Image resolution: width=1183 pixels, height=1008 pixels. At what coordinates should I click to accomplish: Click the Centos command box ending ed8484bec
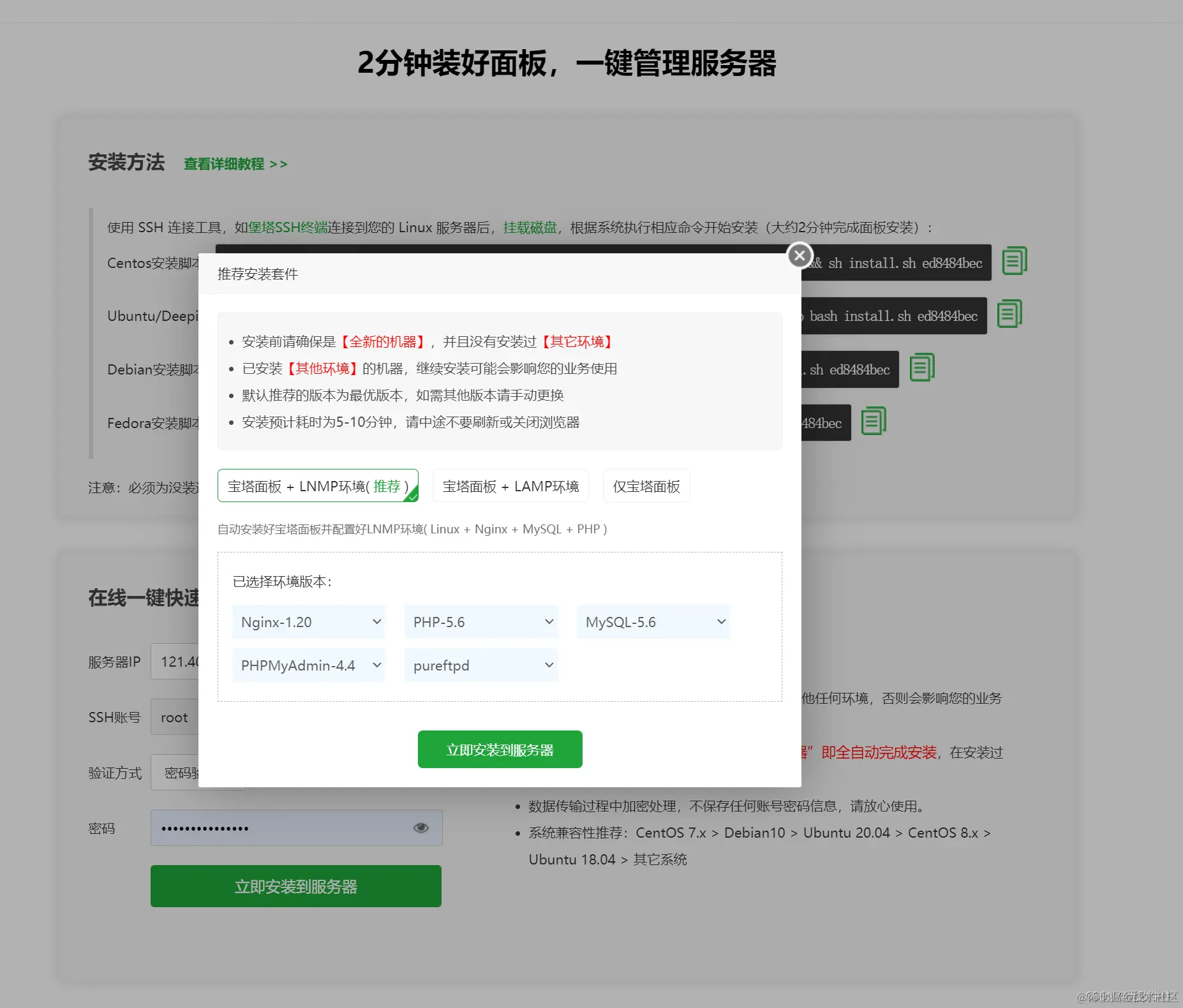[897, 263]
